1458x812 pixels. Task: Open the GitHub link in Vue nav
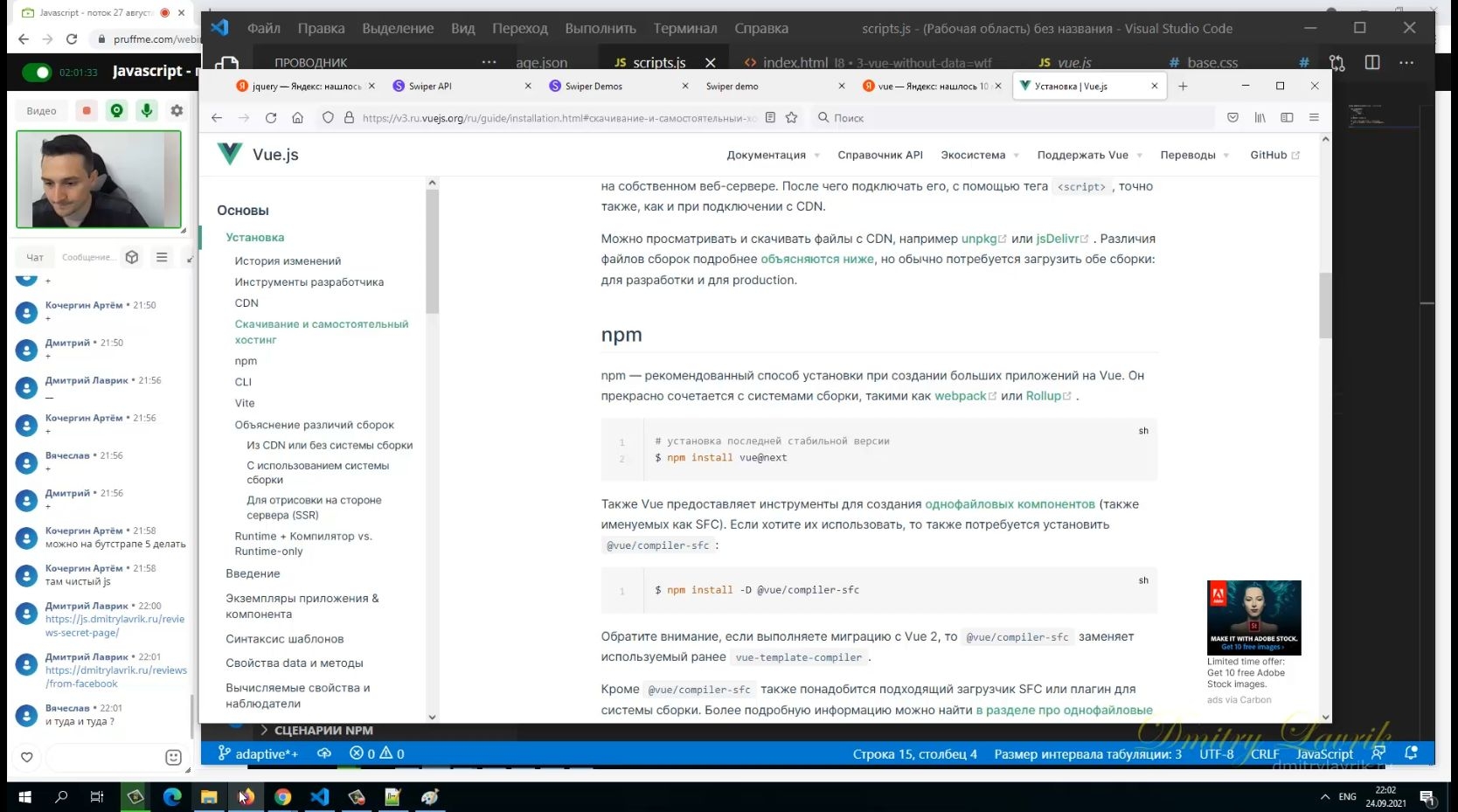point(1274,156)
